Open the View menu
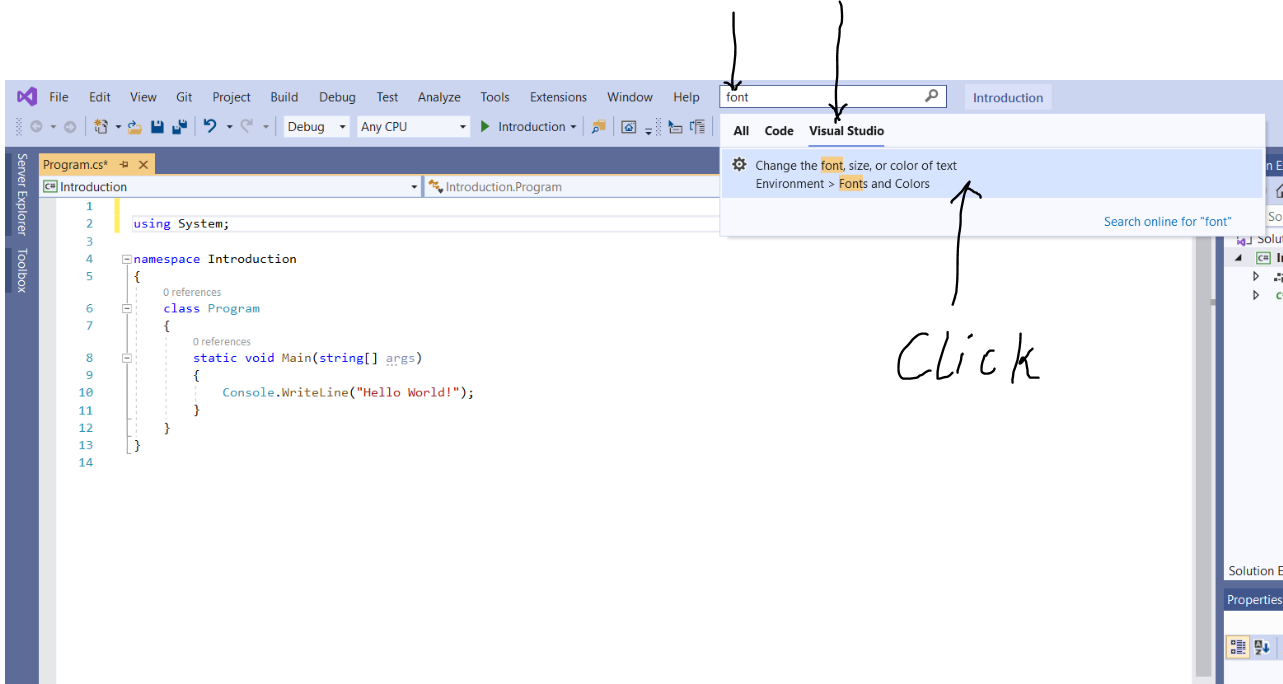The image size is (1283, 684). [143, 97]
